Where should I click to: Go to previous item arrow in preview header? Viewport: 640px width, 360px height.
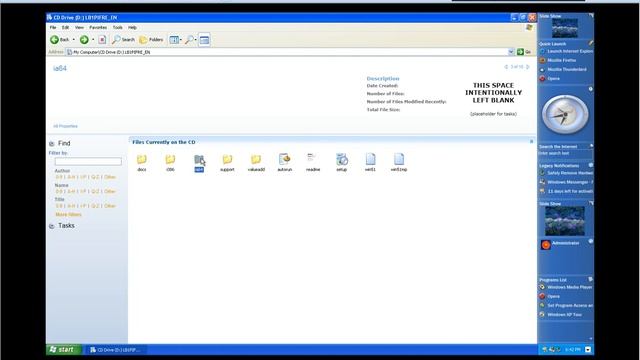pos(506,67)
